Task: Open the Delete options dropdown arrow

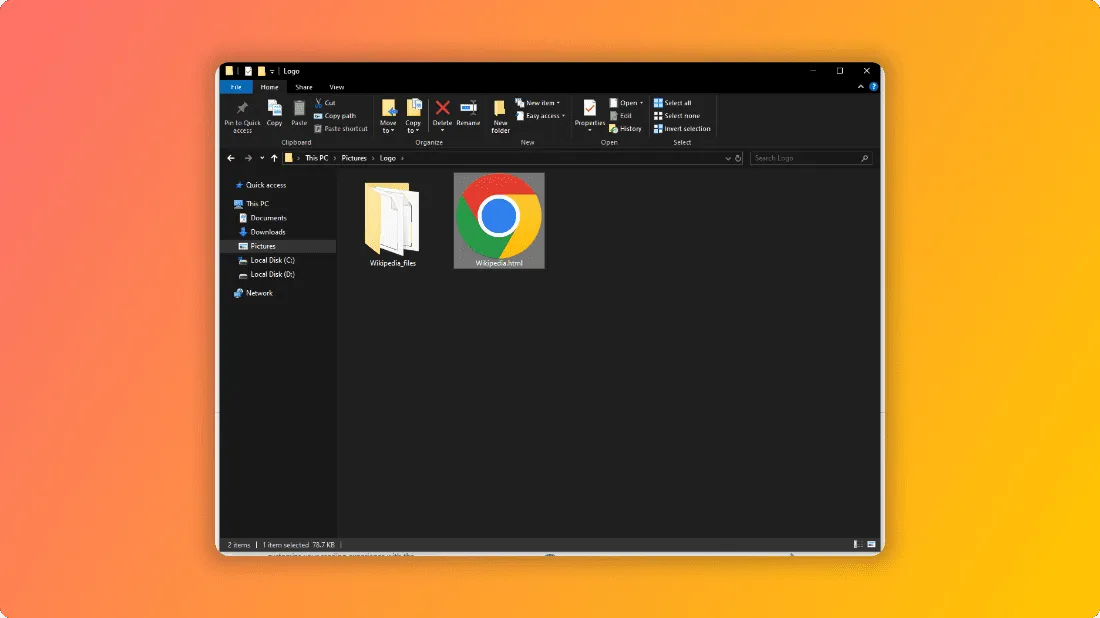Action: click(x=442, y=130)
